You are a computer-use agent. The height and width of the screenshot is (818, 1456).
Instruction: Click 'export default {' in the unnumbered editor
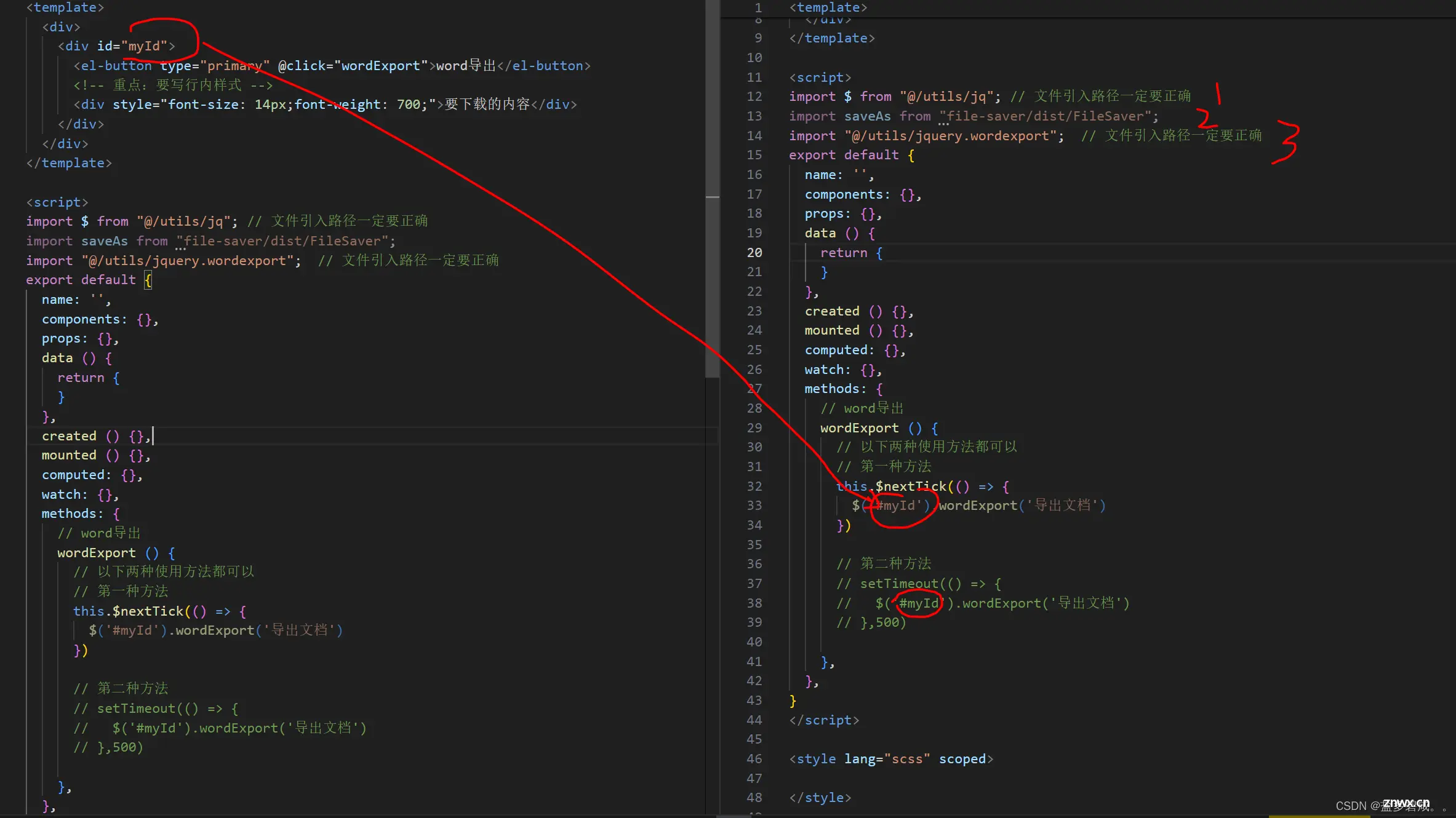89,280
